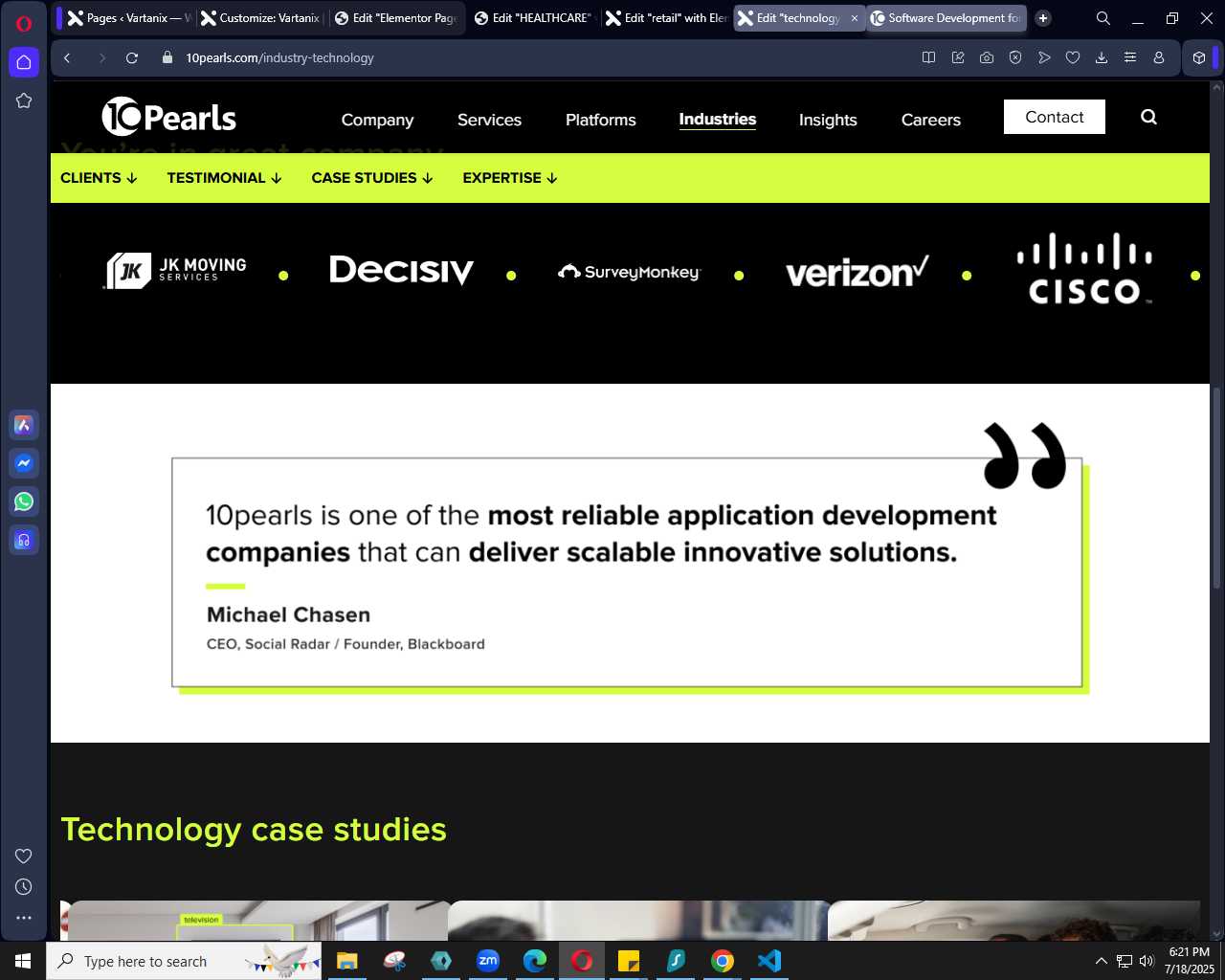Switch to 'Edit retail with Elementor' tab

click(x=667, y=18)
